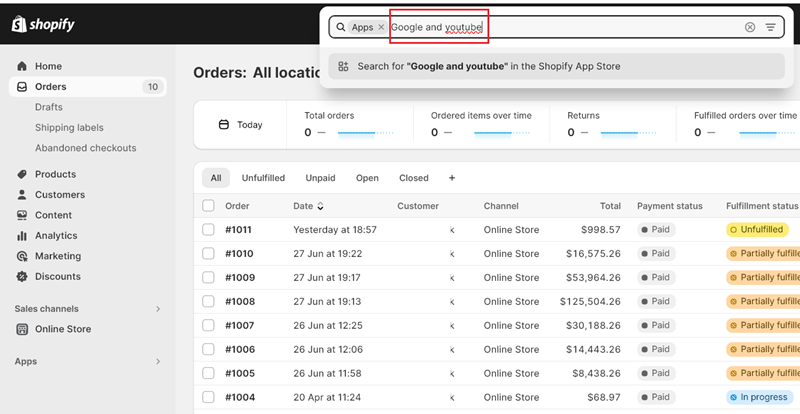Click the Channel column header
The height and width of the screenshot is (414, 800).
(501, 206)
